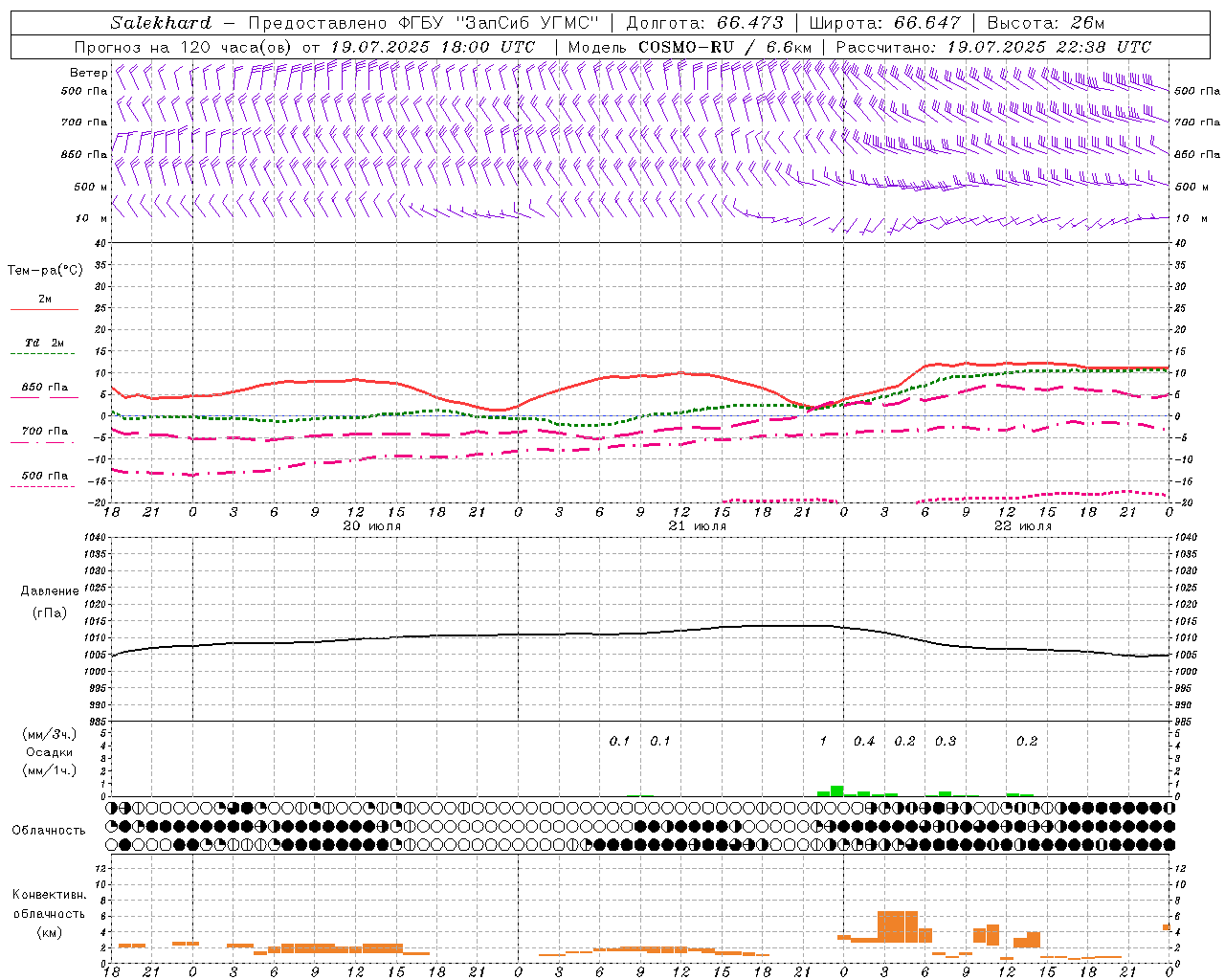Click the Долгота: 66.473 longitude value
Image resolution: width=1225 pixels, height=980 pixels.
click(x=704, y=23)
